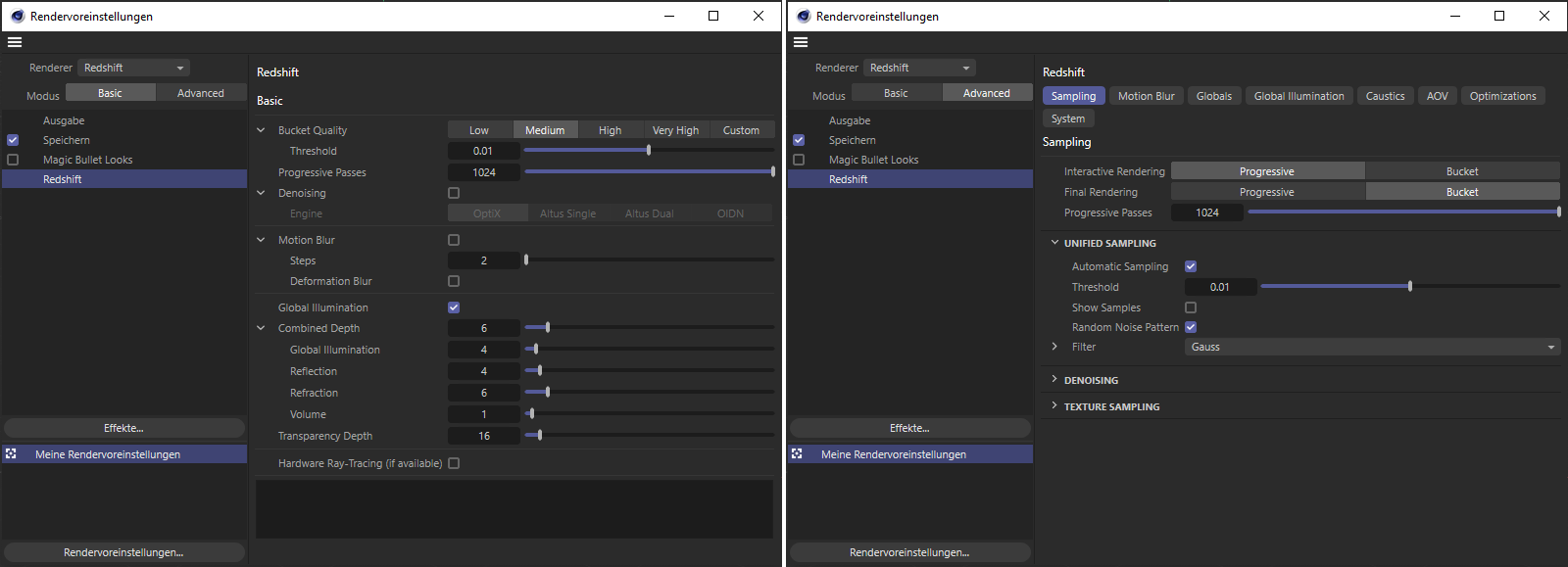Open the Filter dropdown showing Gauss
The image size is (1568, 567).
pyautogui.click(x=1372, y=347)
